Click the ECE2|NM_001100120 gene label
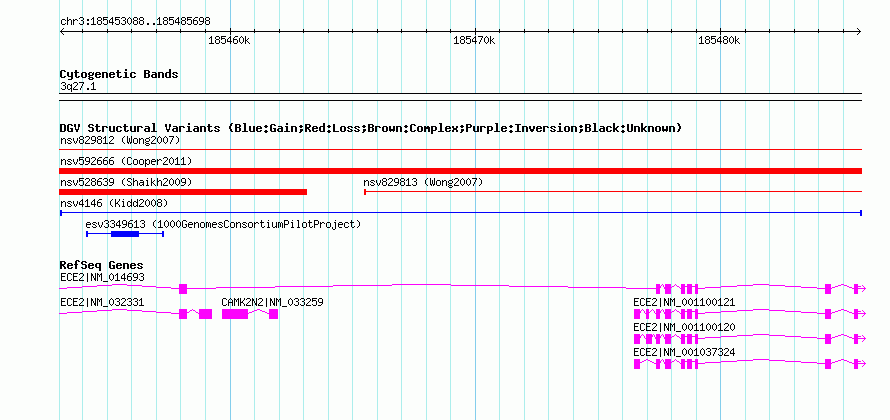The width and height of the screenshot is (890, 420). (x=684, y=327)
